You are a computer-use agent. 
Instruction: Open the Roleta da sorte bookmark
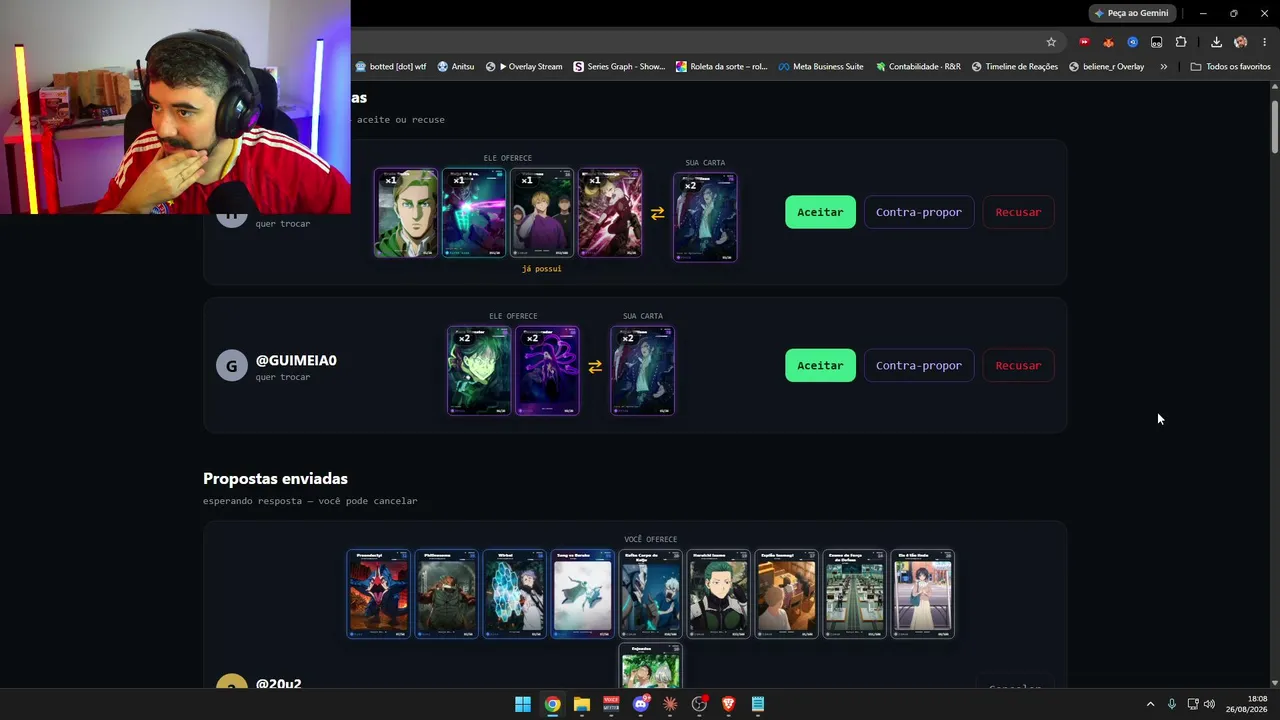(x=721, y=67)
